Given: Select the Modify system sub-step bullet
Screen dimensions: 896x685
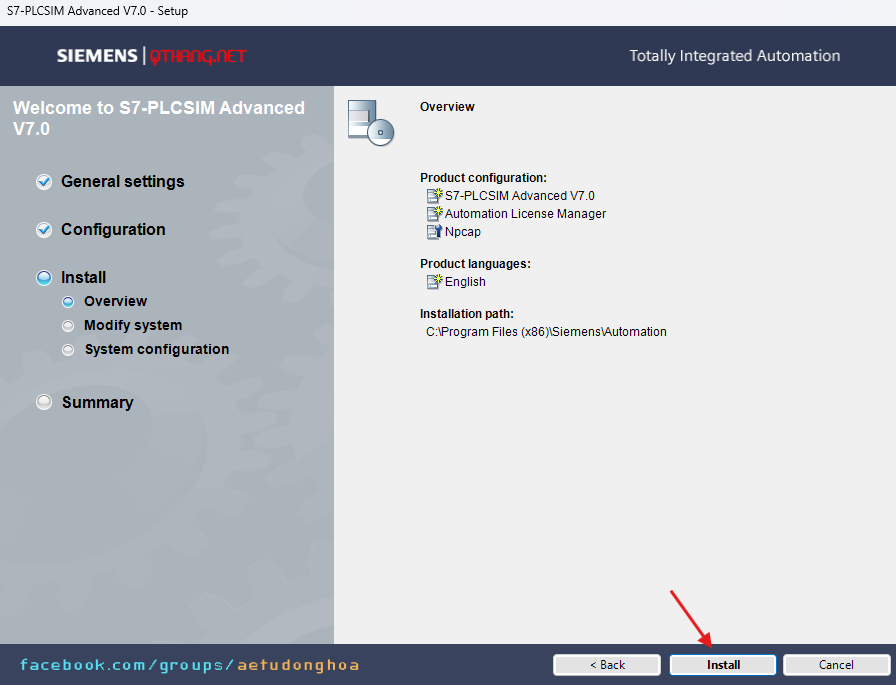Looking at the screenshot, I should click(x=68, y=326).
